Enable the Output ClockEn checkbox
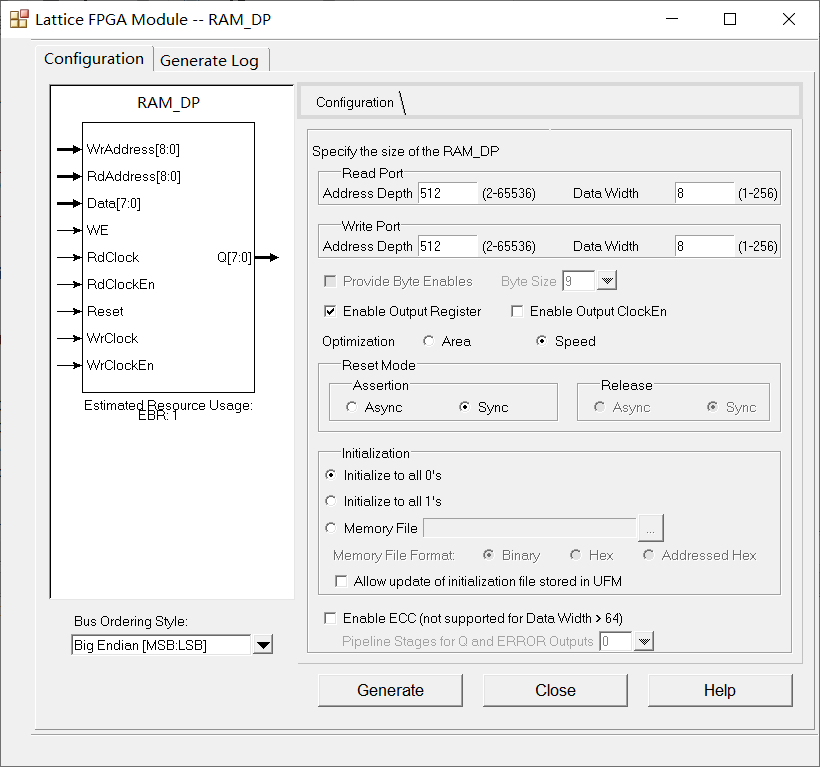The height and width of the screenshot is (767, 820). point(517,312)
